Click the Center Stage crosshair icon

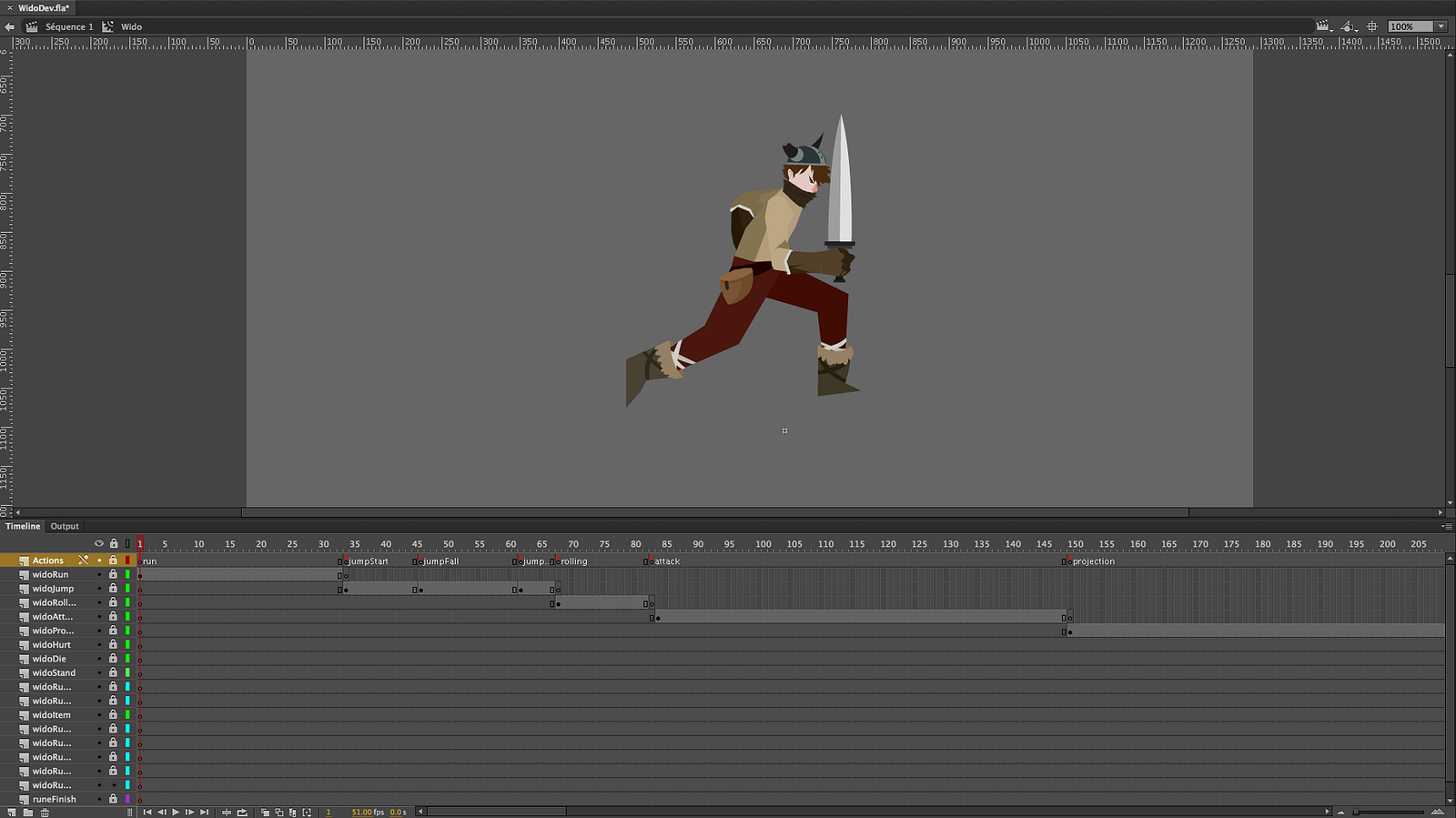[x=1372, y=26]
